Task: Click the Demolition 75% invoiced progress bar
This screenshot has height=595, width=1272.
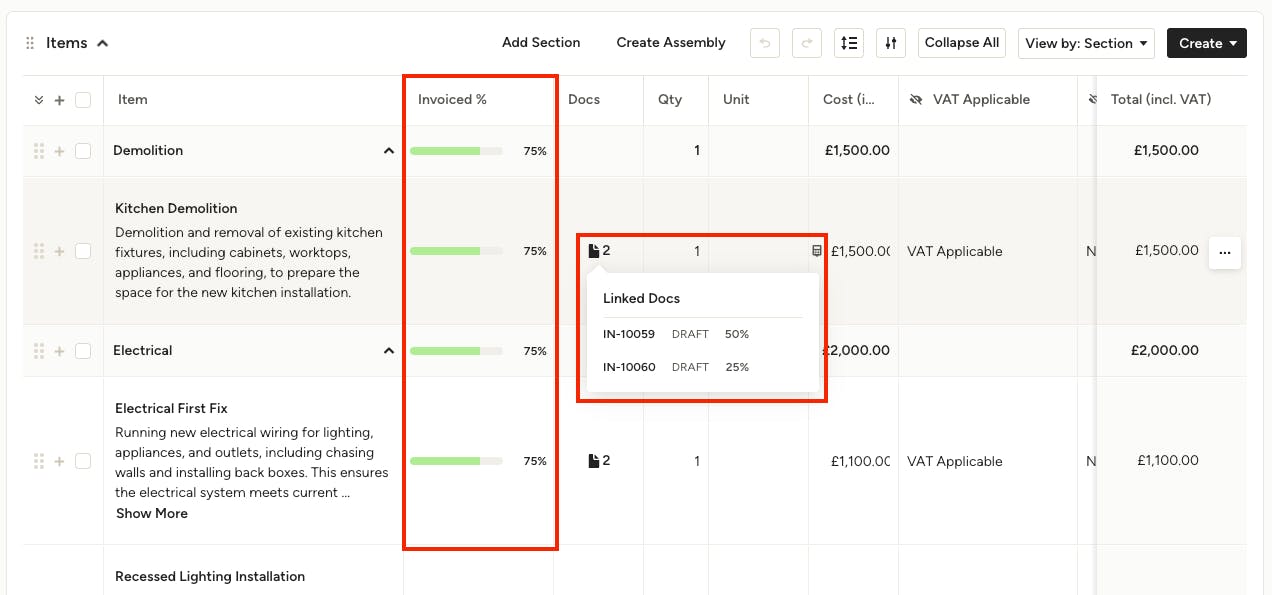Action: (456, 151)
